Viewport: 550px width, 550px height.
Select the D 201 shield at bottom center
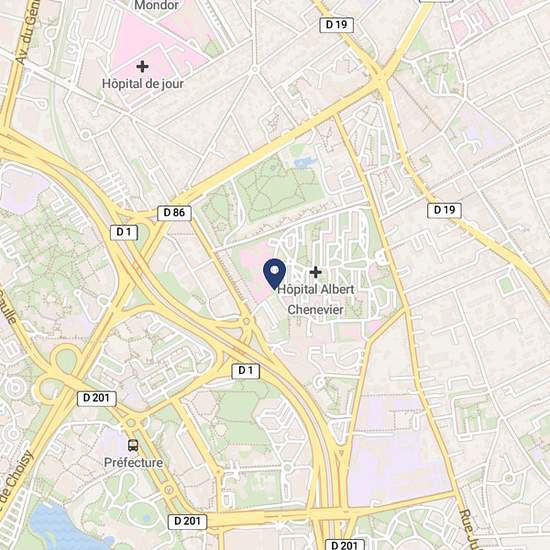click(x=187, y=522)
